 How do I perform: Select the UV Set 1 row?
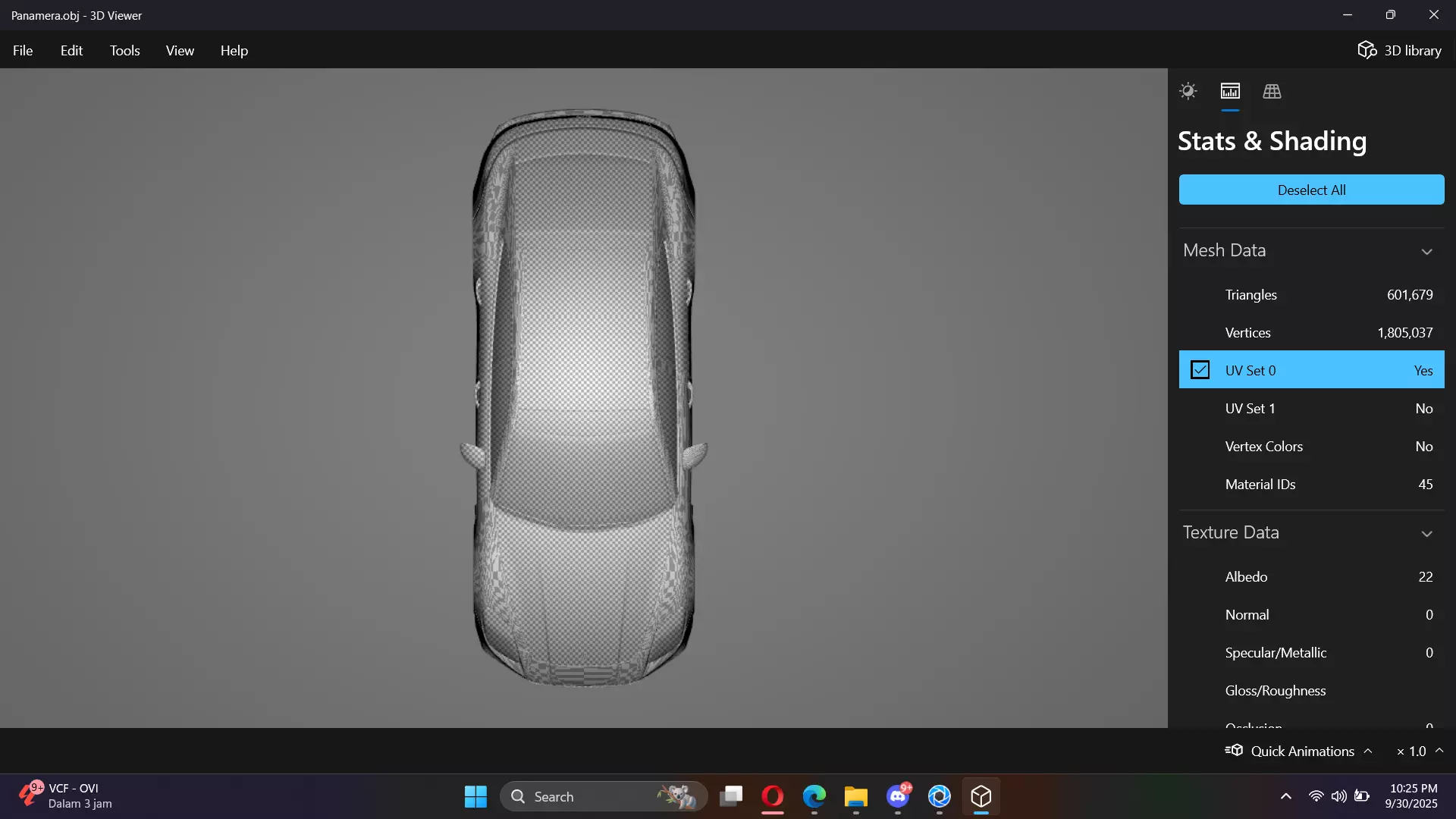tap(1311, 408)
